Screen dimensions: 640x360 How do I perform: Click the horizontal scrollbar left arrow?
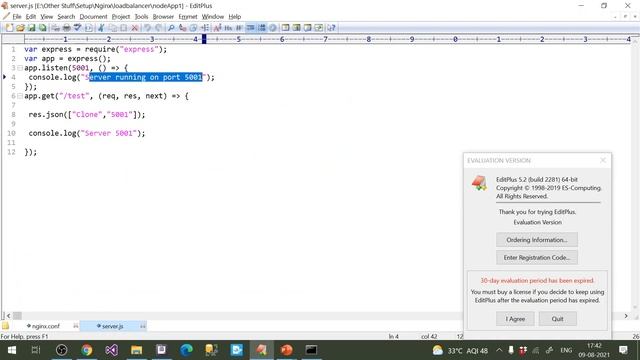coord(8,316)
